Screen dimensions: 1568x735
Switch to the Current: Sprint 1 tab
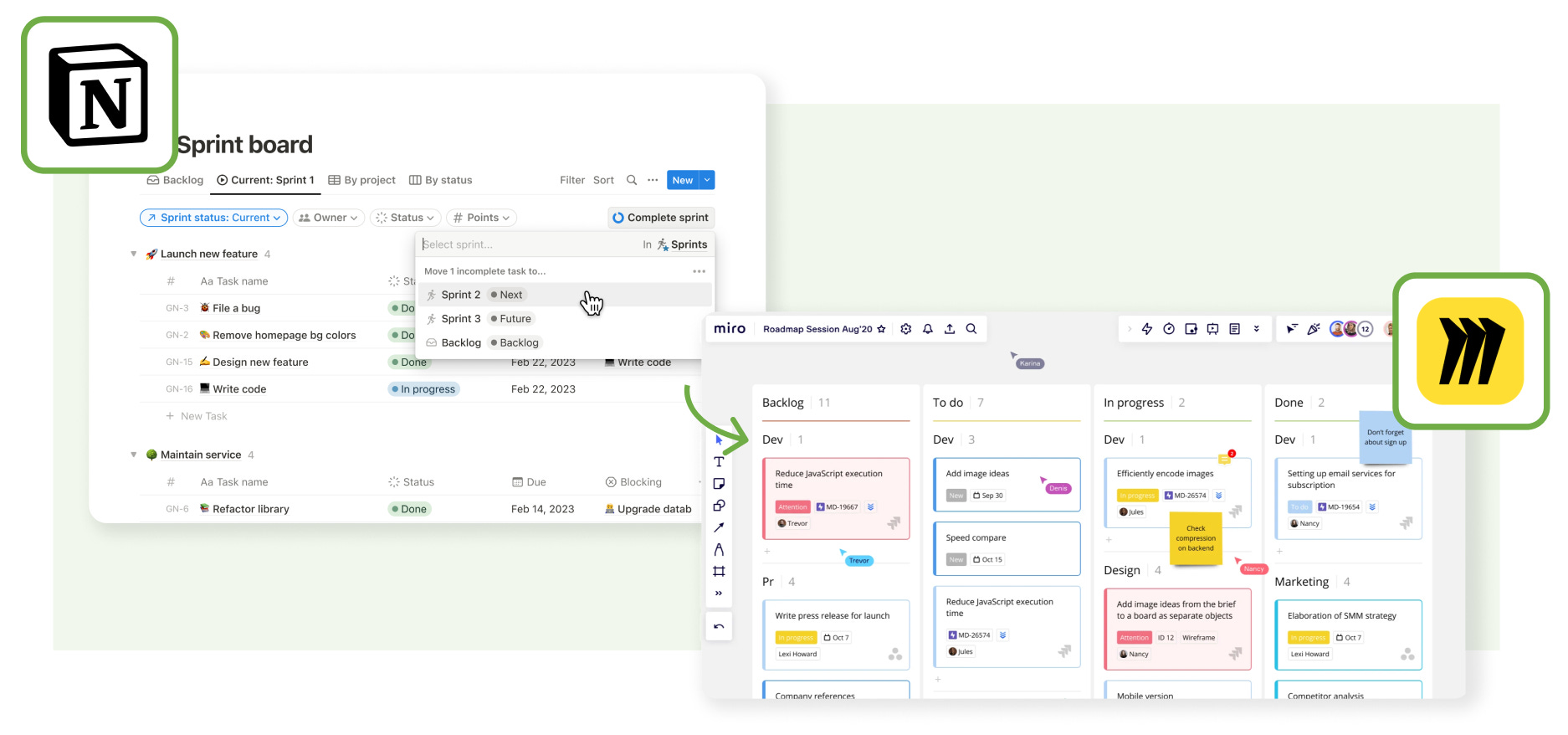coord(265,180)
